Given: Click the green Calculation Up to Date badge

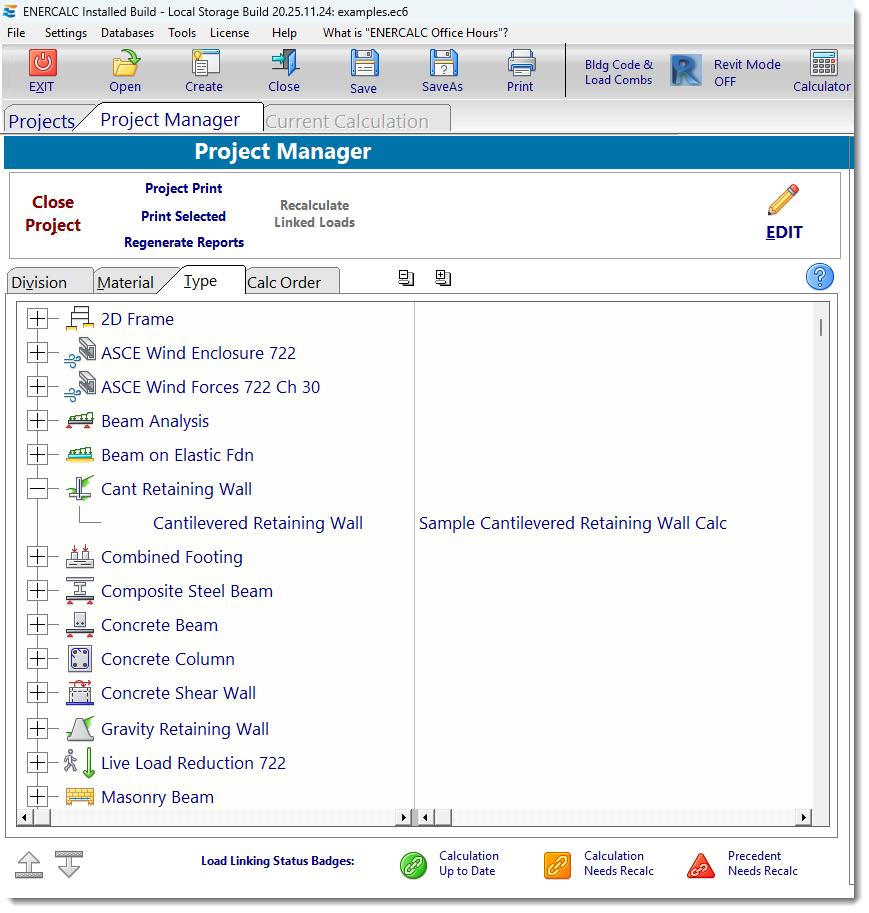Looking at the screenshot, I should 414,865.
